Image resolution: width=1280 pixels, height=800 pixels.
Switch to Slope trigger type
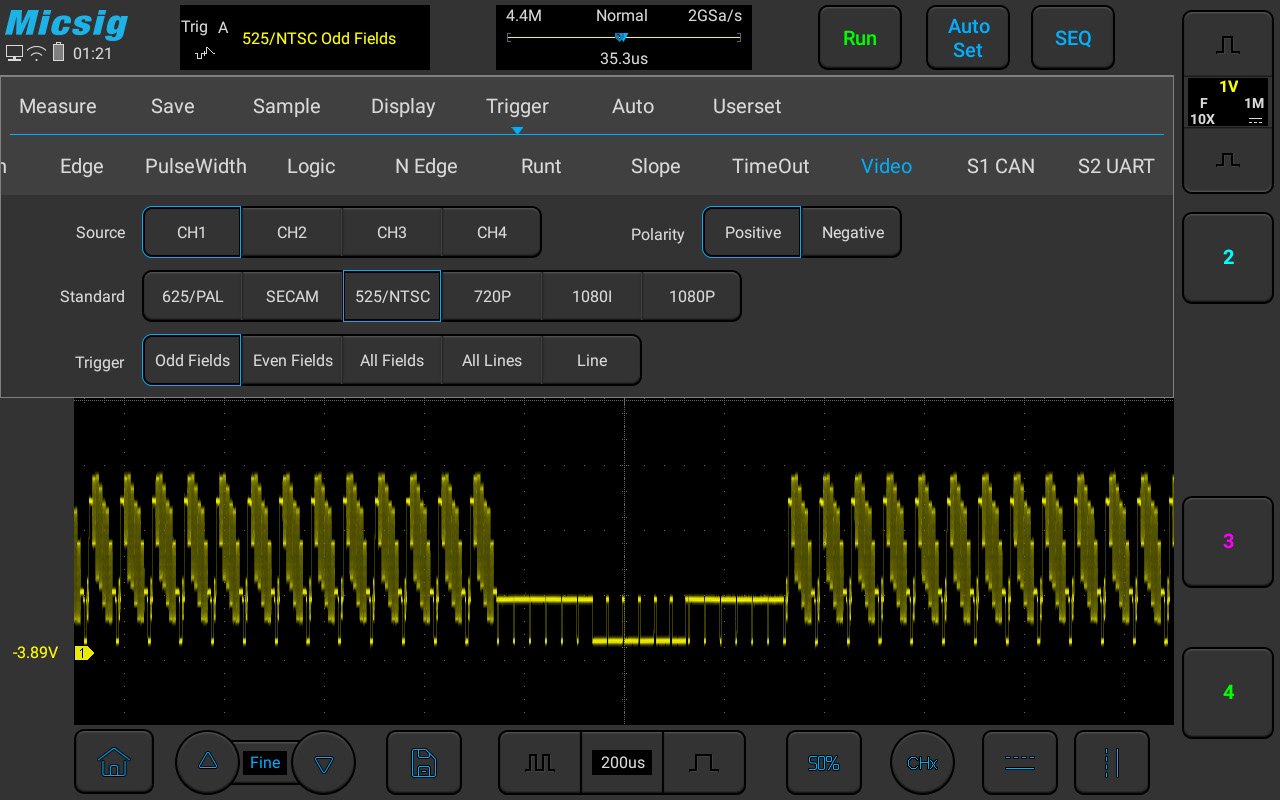tap(656, 166)
